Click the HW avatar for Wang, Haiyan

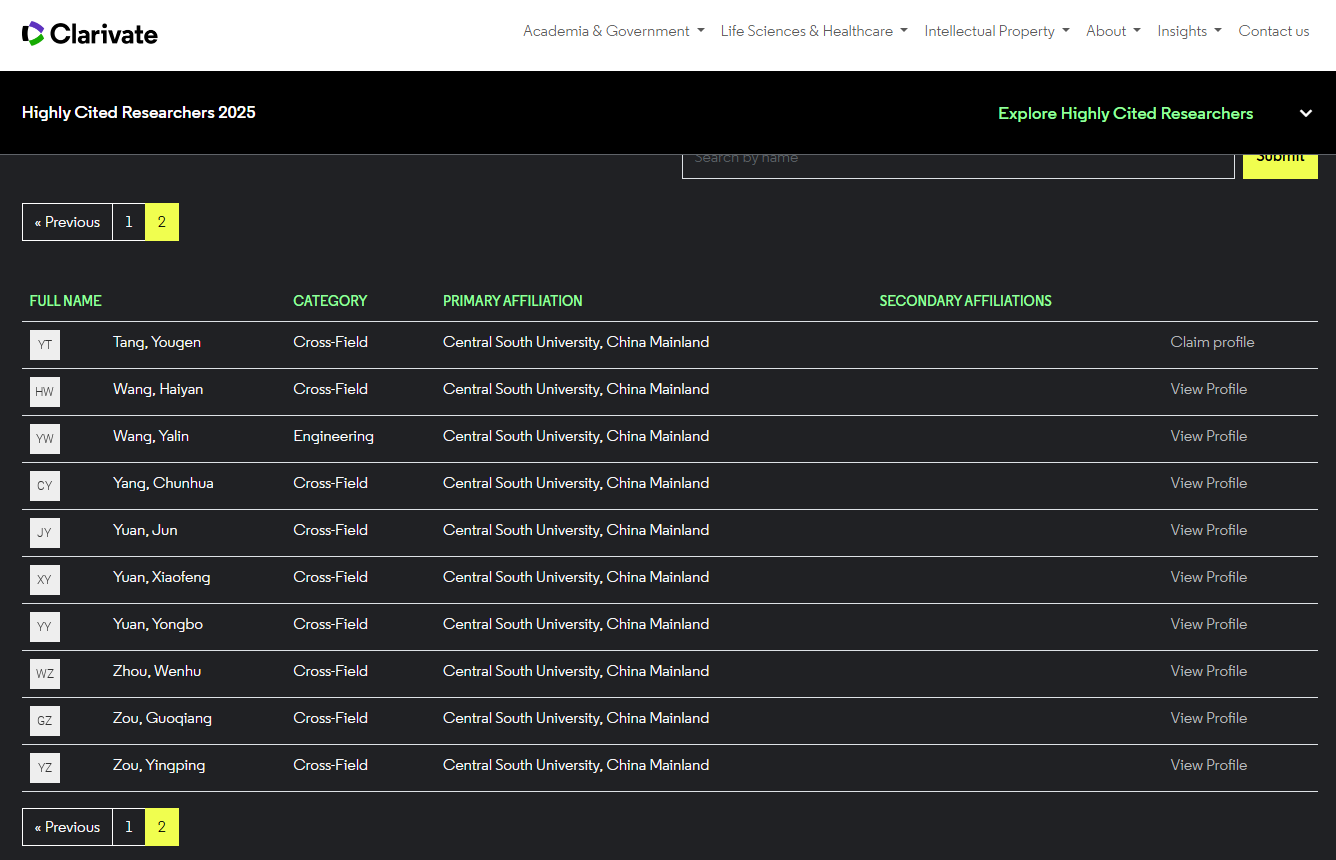(45, 392)
